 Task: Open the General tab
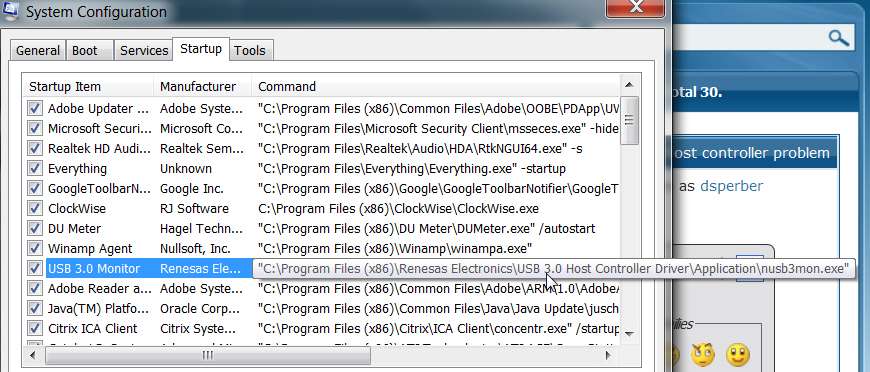(x=38, y=50)
